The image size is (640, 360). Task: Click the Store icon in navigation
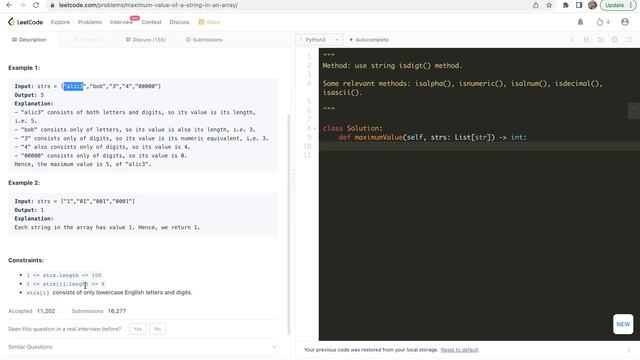point(201,22)
